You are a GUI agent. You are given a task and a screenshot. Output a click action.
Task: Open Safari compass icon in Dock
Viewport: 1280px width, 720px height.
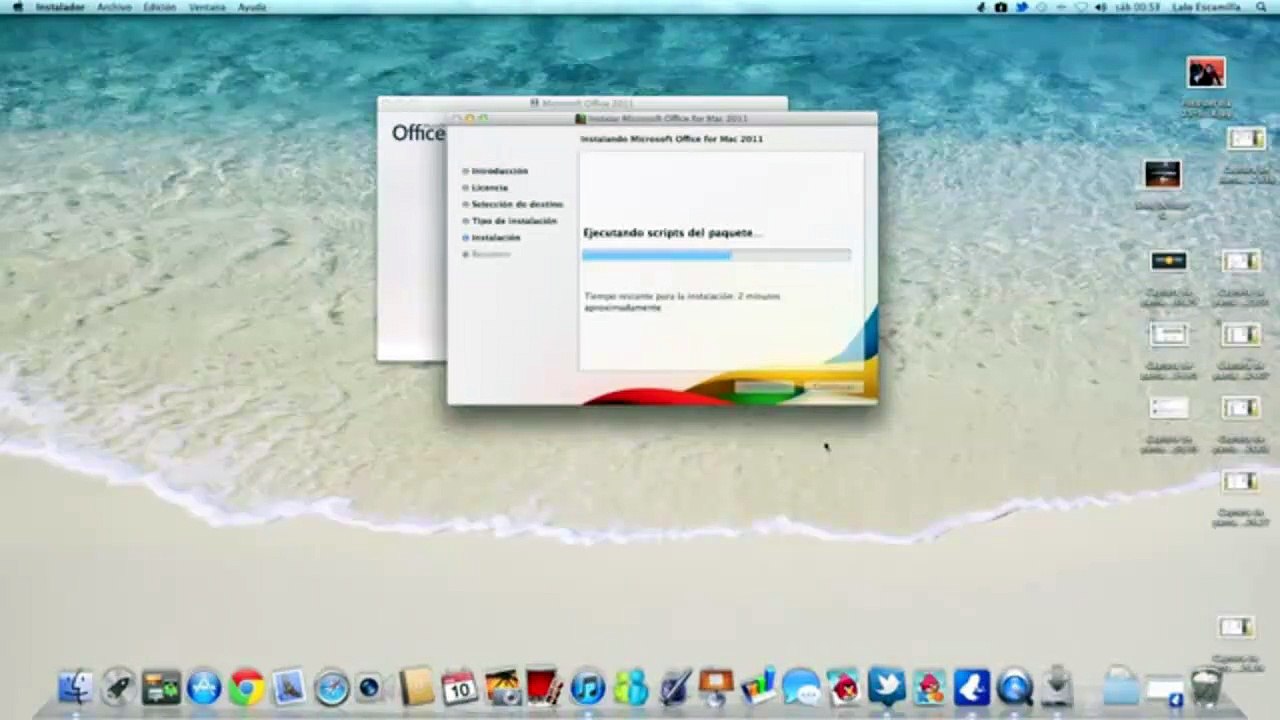pos(331,687)
